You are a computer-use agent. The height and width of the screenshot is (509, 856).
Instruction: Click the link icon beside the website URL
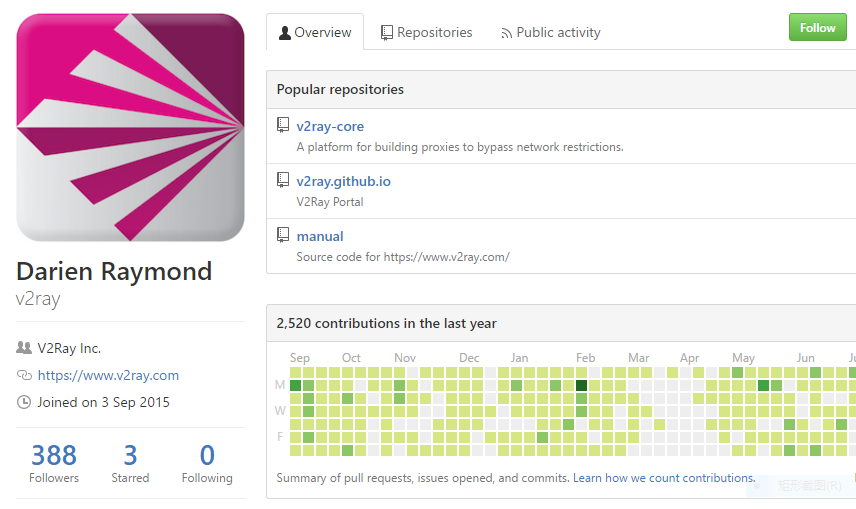tap(24, 375)
